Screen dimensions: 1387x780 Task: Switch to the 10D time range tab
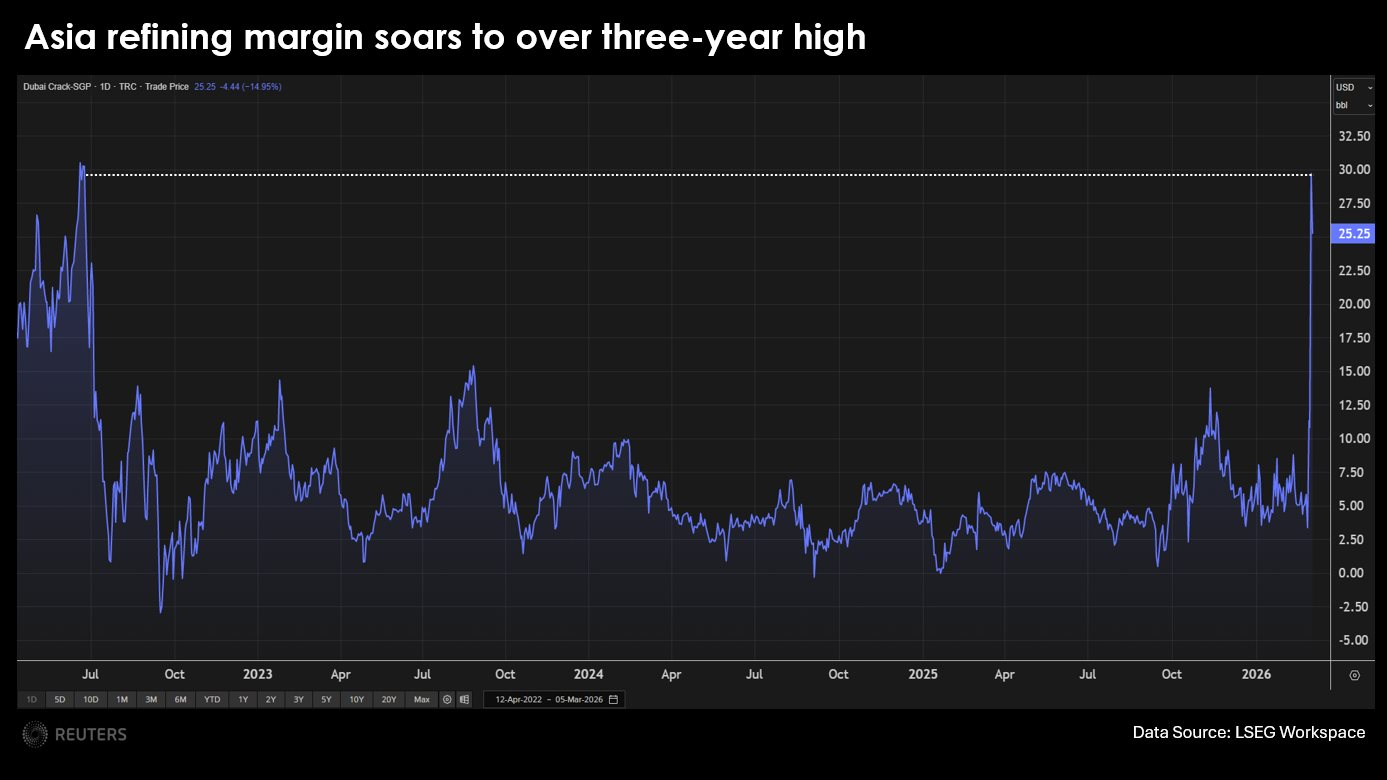(x=90, y=700)
